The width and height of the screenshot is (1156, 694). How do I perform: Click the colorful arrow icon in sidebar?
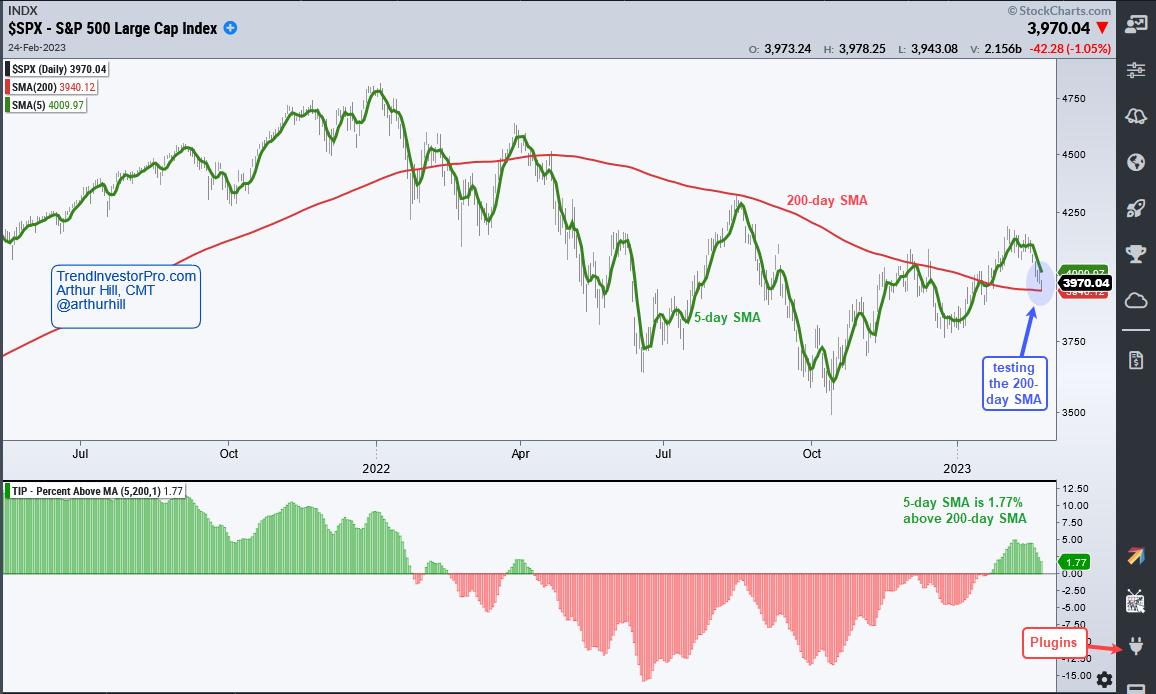[x=1136, y=556]
